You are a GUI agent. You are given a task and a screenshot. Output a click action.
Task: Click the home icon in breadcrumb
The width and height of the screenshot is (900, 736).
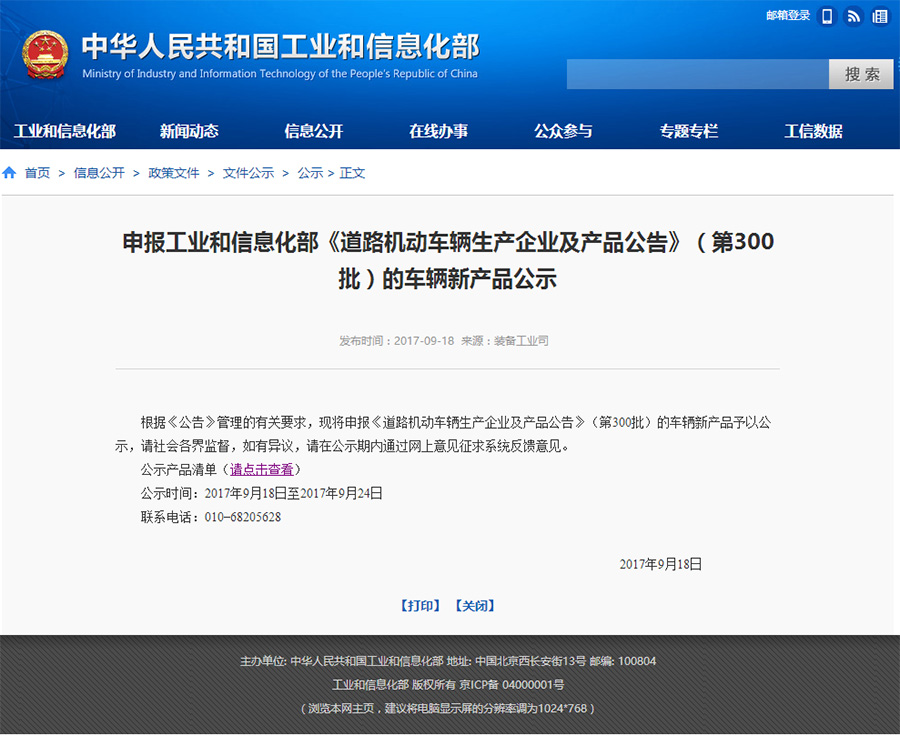[9, 173]
